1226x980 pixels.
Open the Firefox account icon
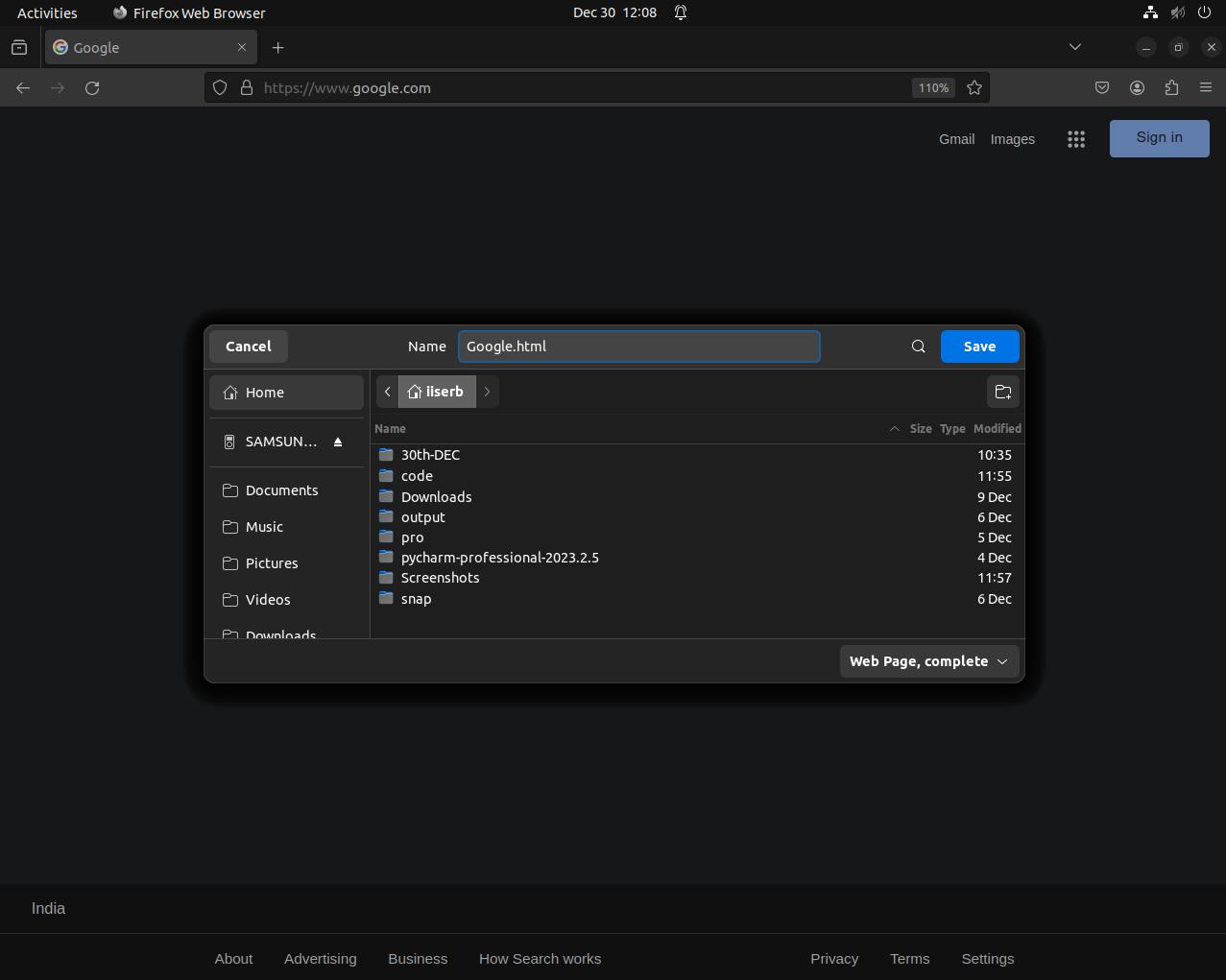pos(1137,87)
